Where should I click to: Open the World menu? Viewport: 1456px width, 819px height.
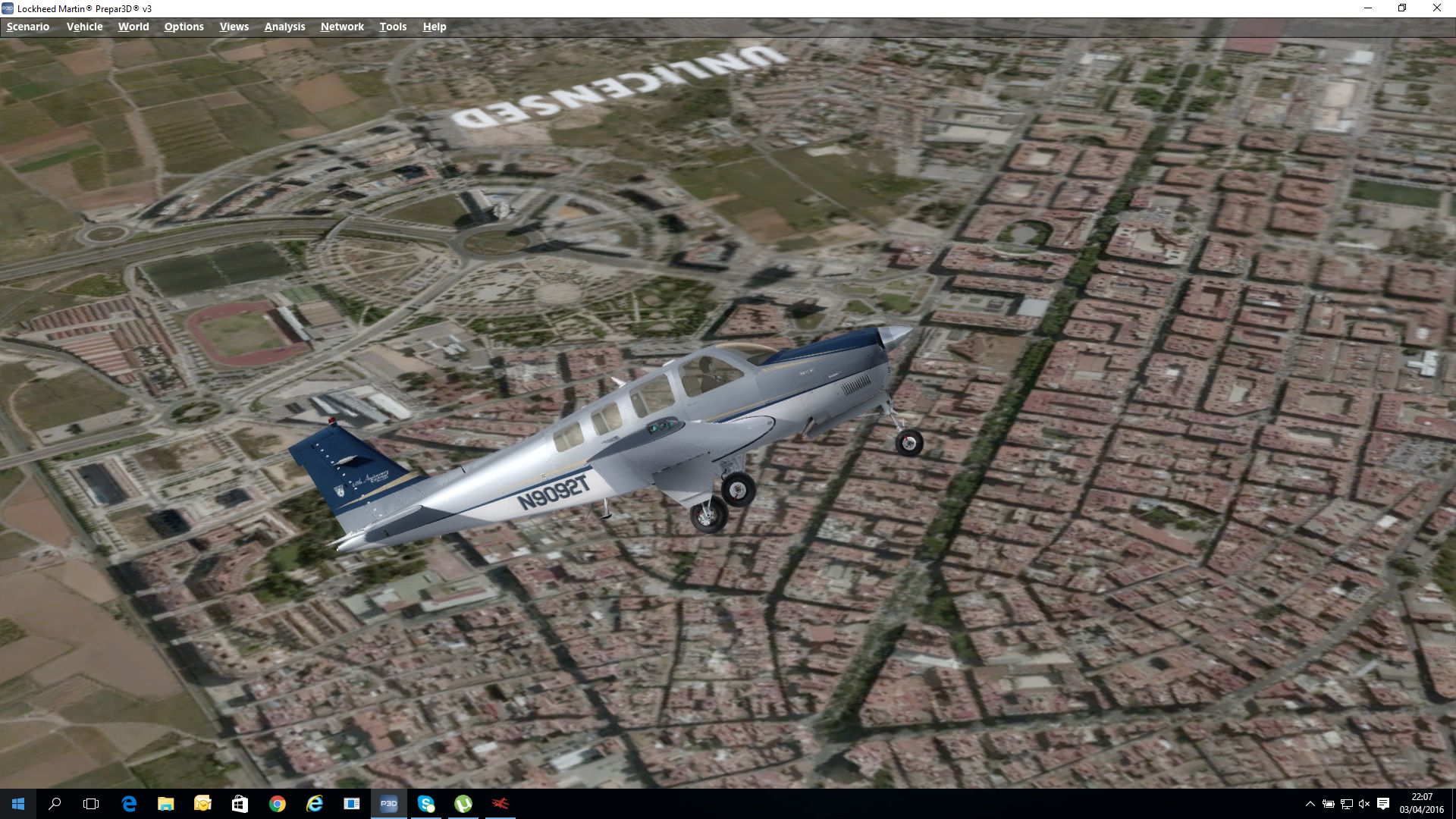pyautogui.click(x=133, y=27)
